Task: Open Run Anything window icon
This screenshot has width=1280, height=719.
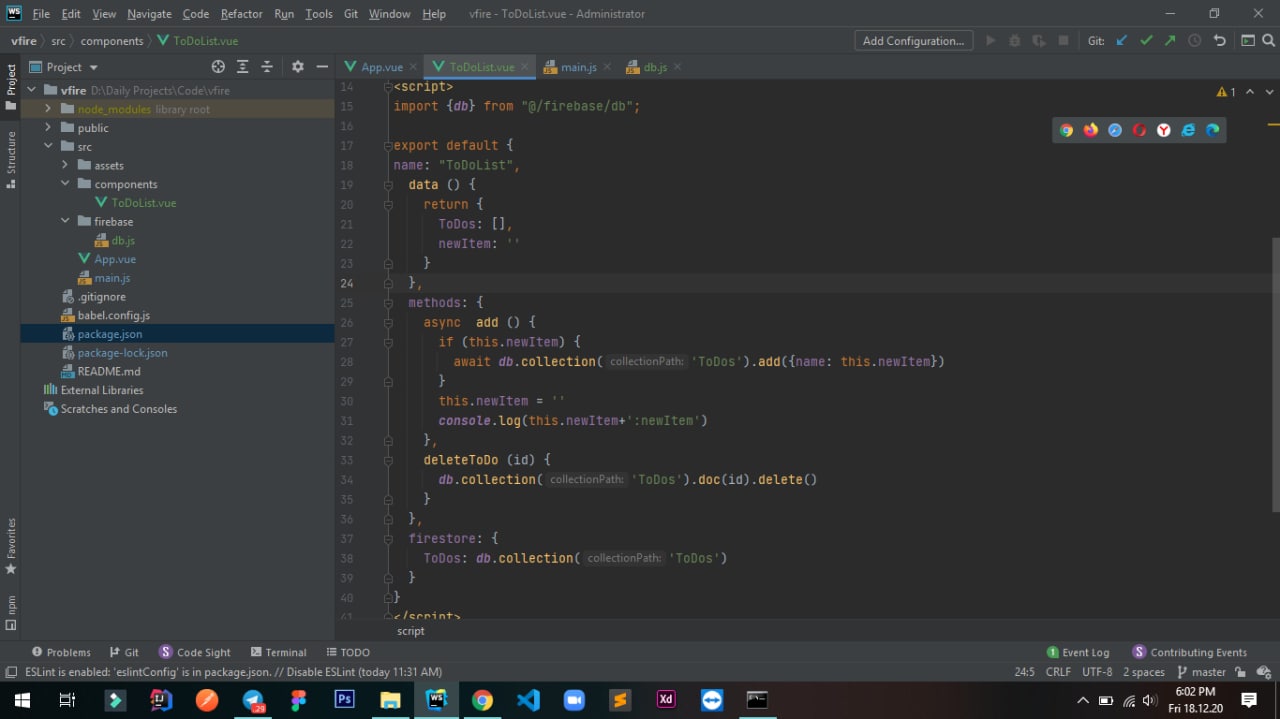Action: coord(1247,41)
